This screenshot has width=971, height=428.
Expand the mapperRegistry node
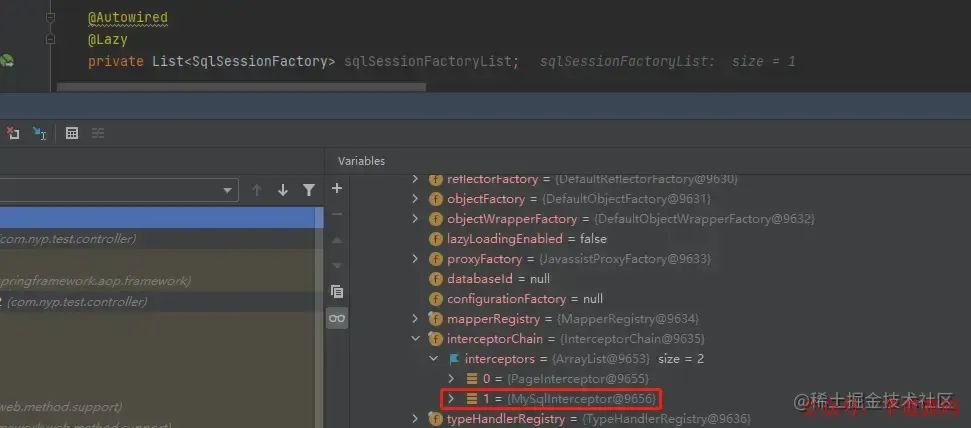[x=416, y=318]
